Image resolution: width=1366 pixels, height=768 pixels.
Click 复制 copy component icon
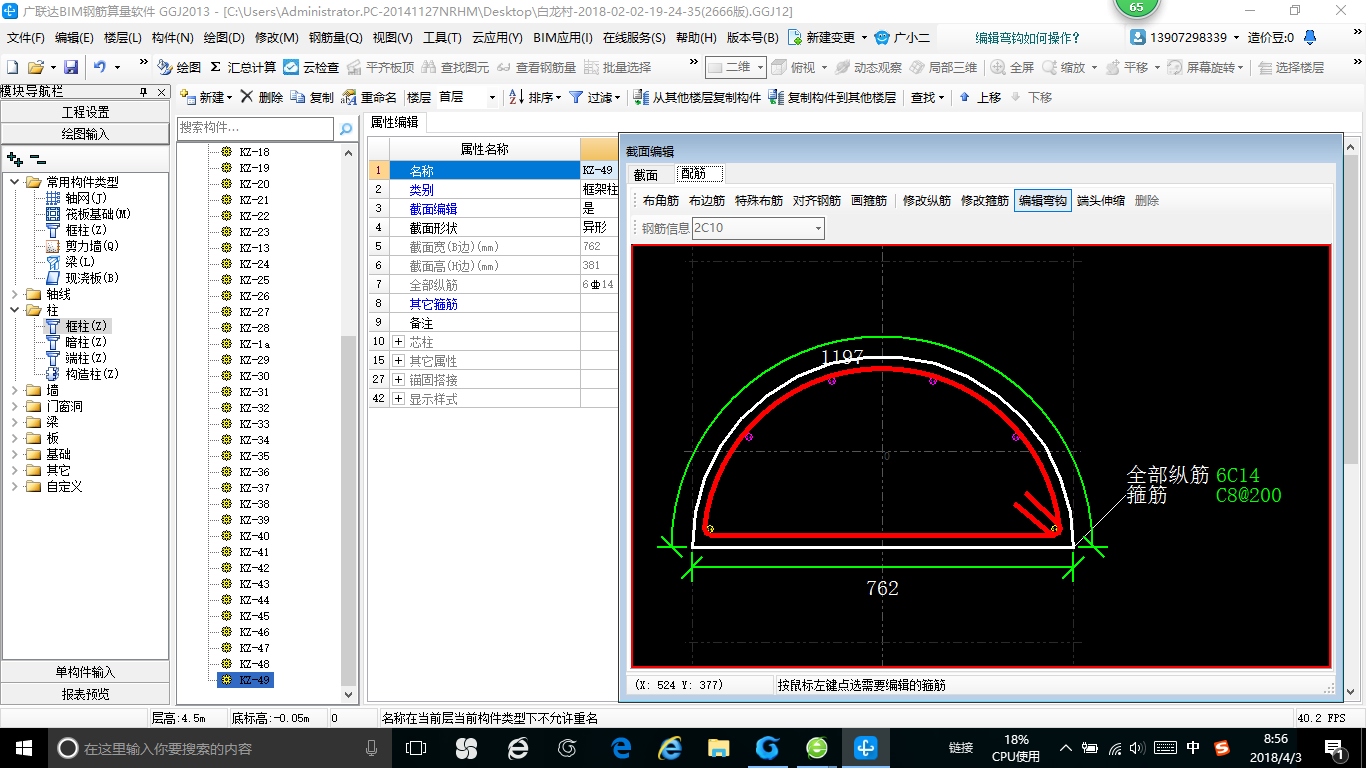pyautogui.click(x=312, y=97)
